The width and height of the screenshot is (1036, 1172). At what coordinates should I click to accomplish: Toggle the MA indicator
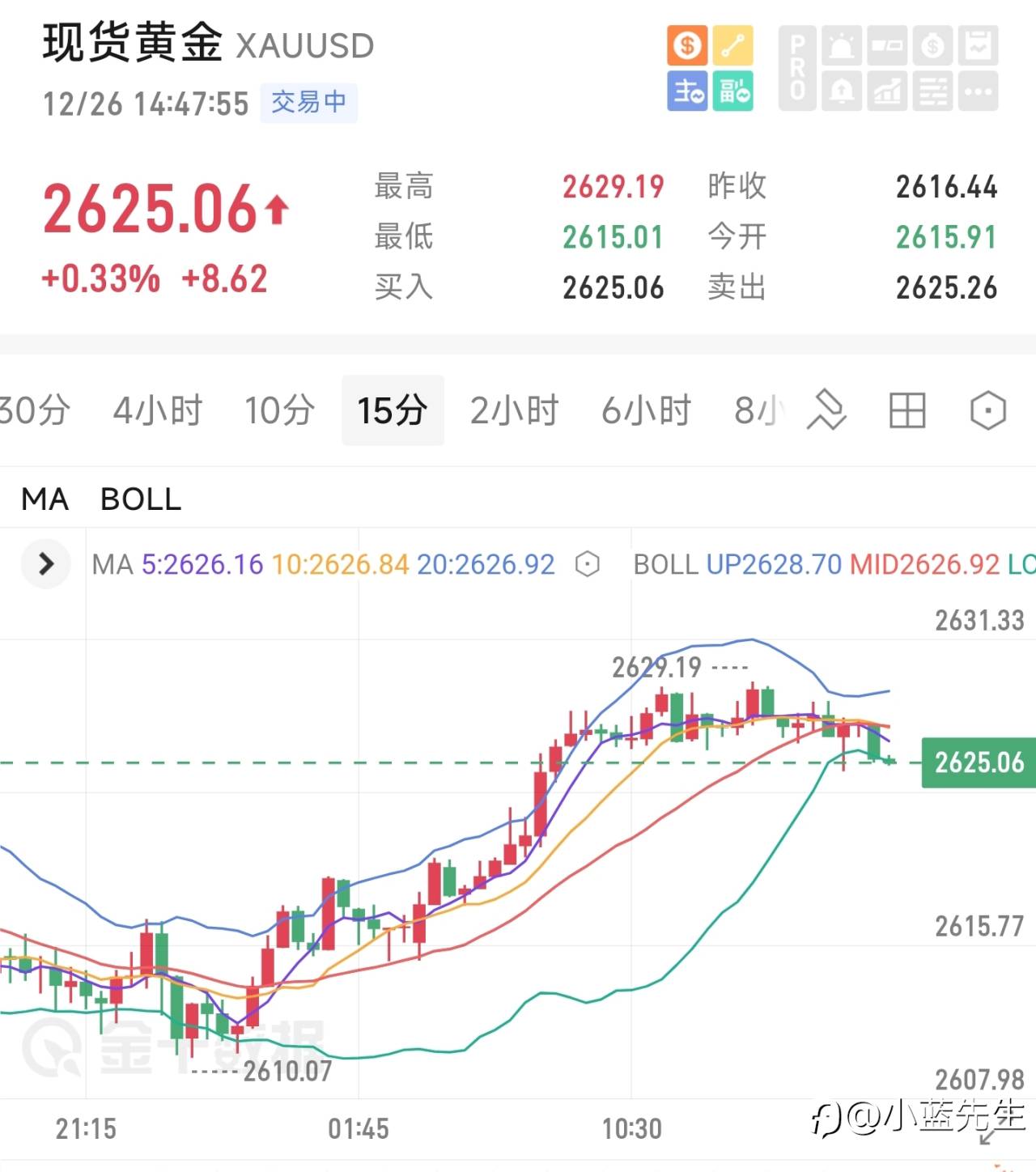45,499
